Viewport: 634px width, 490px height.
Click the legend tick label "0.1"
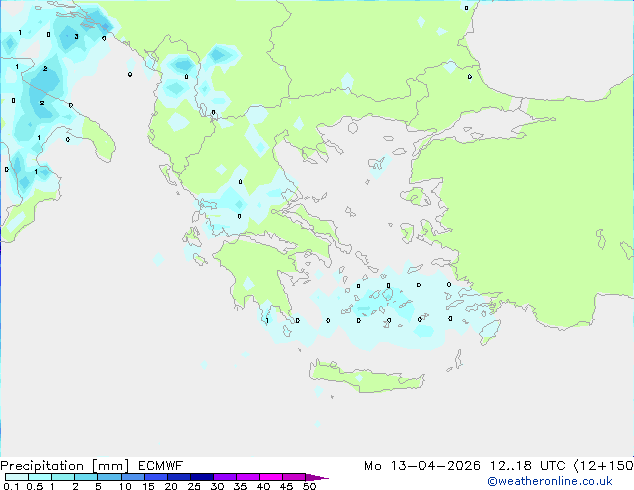point(11,486)
